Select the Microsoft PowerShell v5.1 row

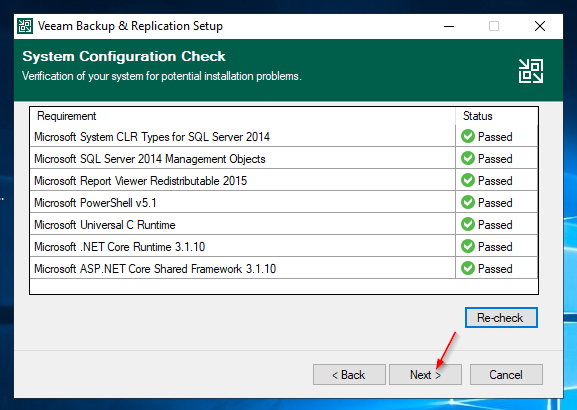point(283,202)
